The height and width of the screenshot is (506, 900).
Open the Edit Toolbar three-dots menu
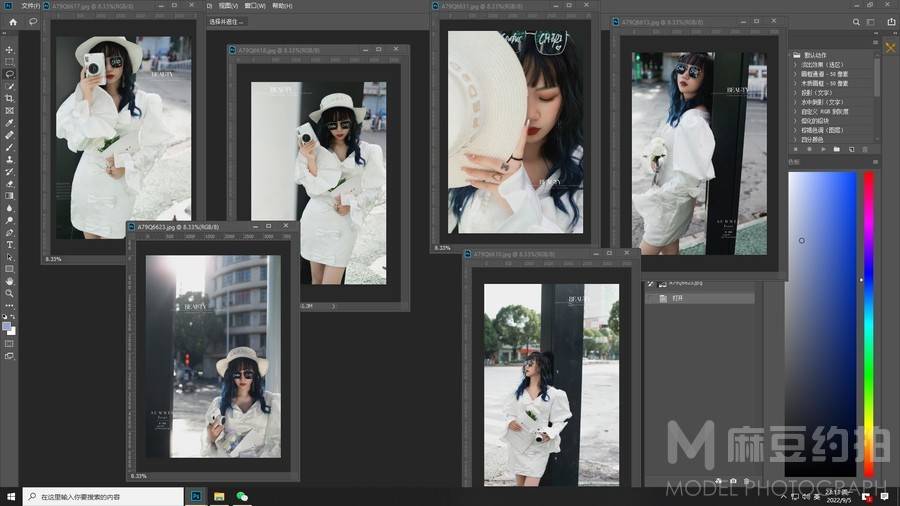(x=9, y=305)
